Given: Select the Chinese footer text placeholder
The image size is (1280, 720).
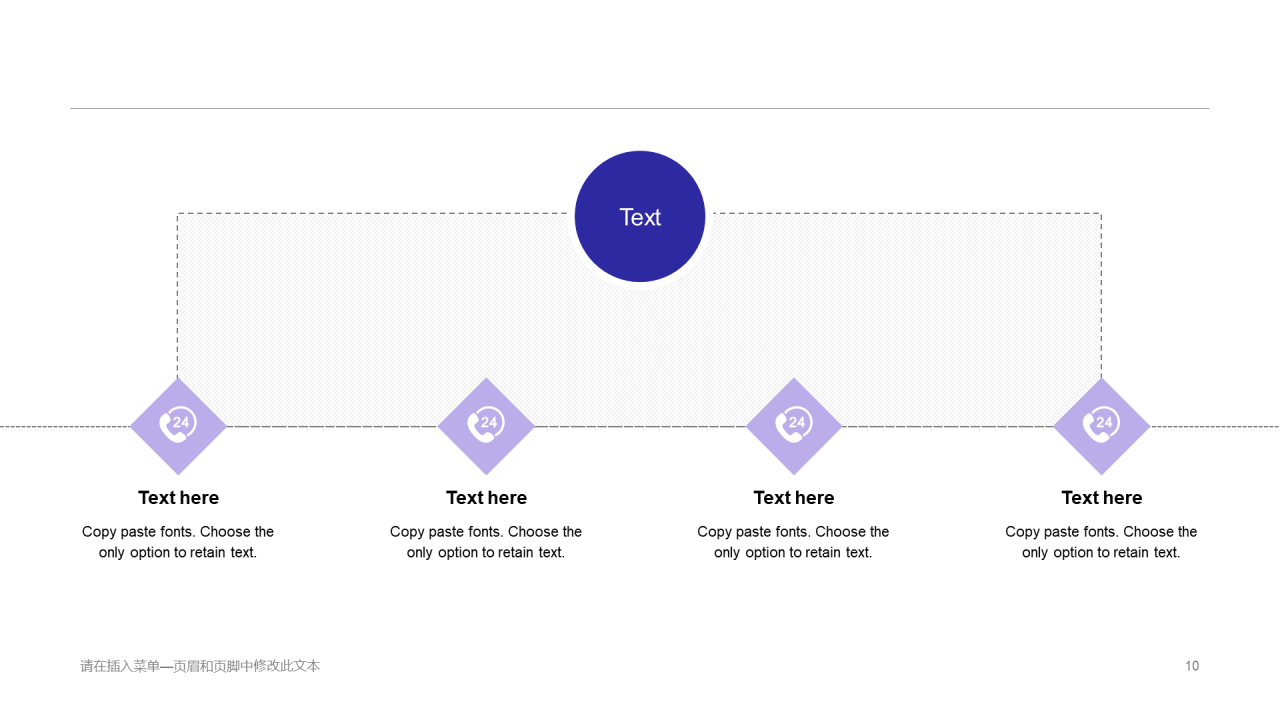Looking at the screenshot, I should (200, 666).
